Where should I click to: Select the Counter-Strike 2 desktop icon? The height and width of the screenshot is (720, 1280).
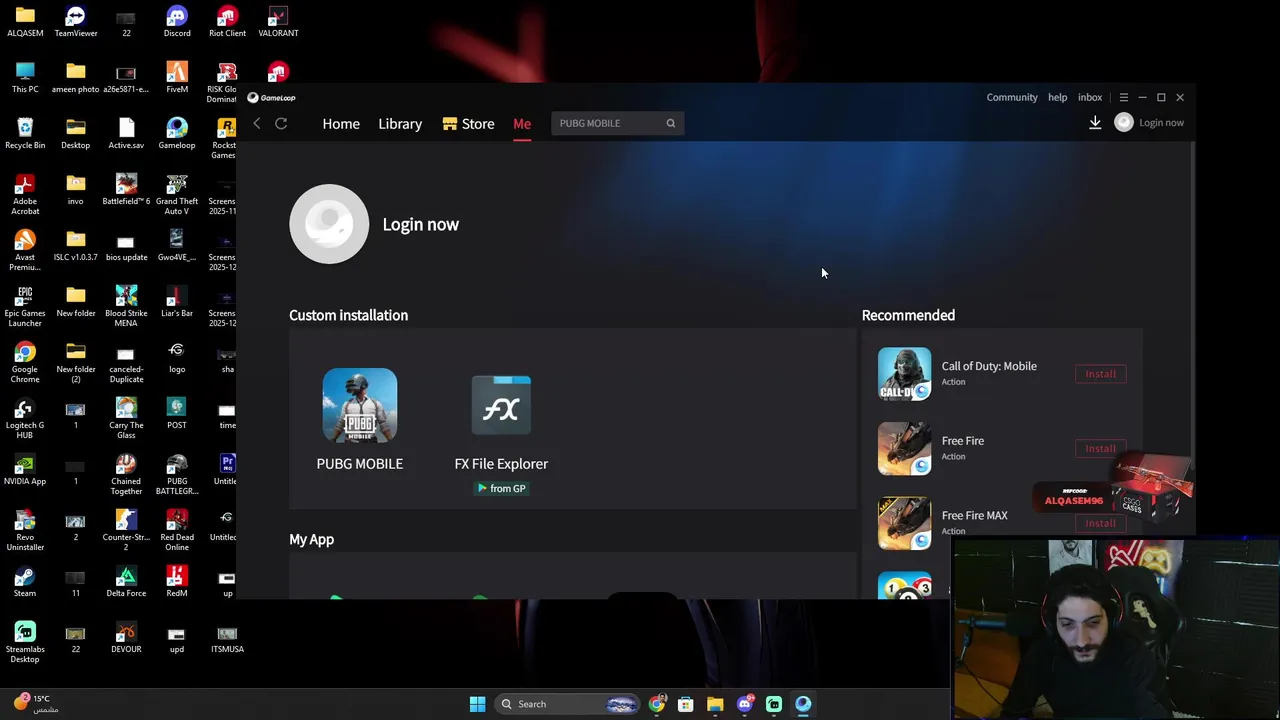tap(126, 530)
